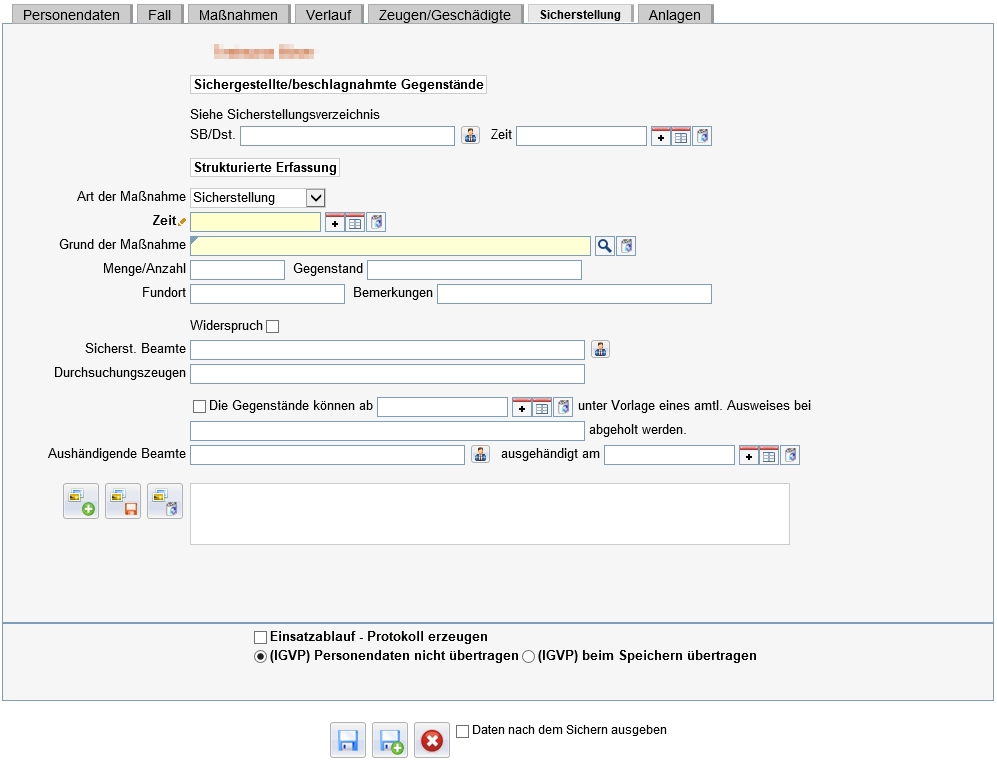Focus the SB/Dst. input field
Image resolution: width=997 pixels, height=764 pixels.
(x=347, y=136)
